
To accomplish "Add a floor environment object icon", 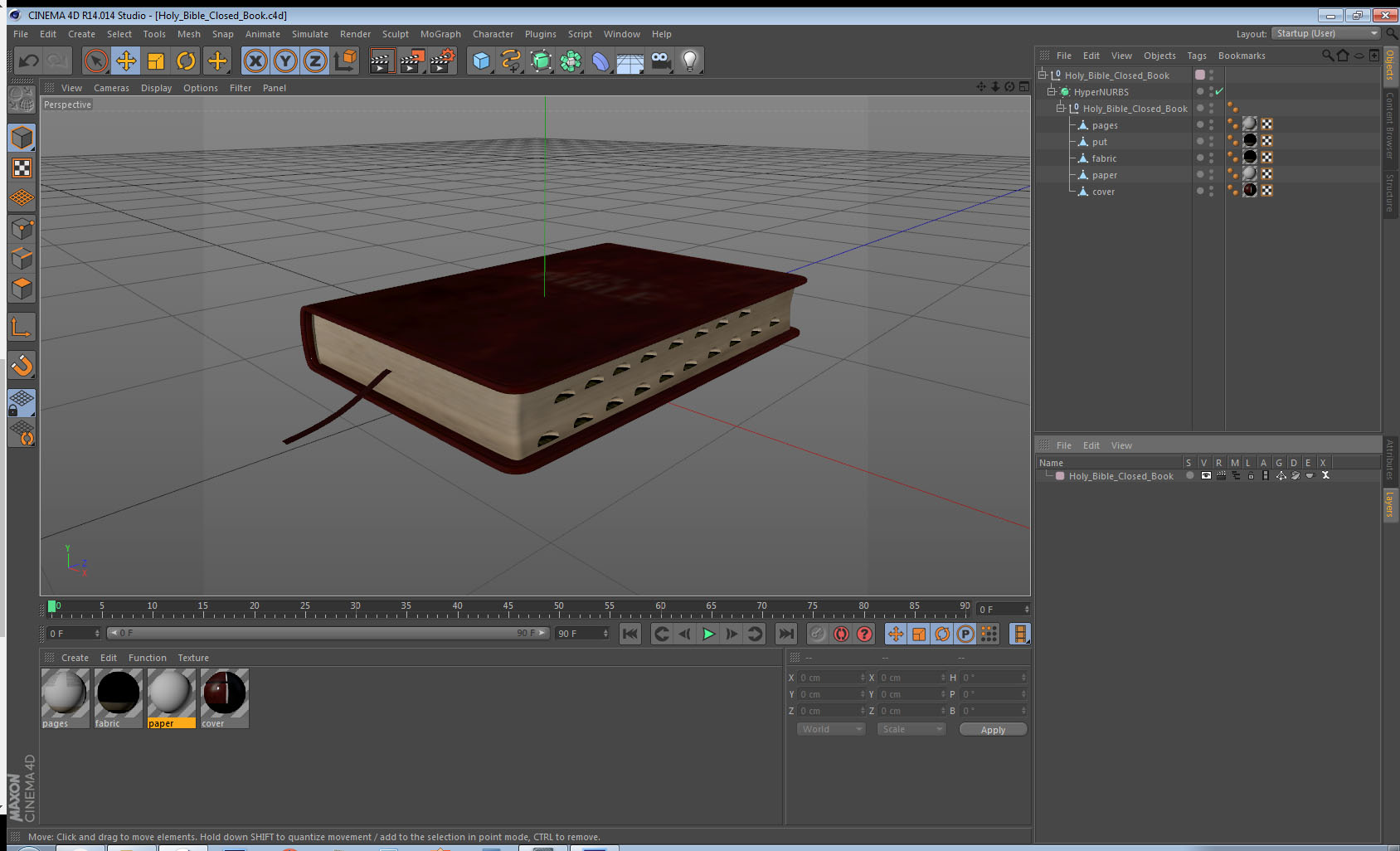I will [630, 61].
